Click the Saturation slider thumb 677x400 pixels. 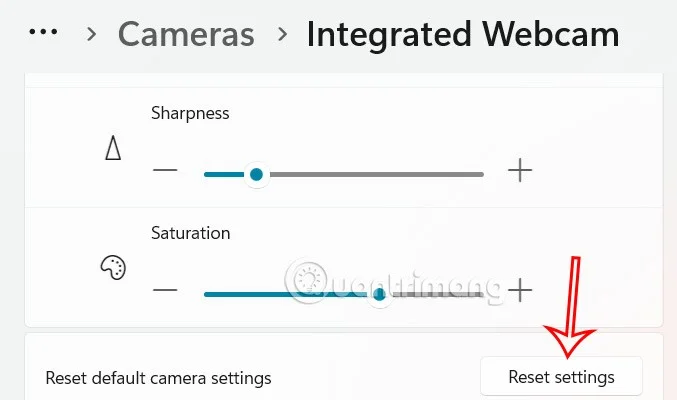pyautogui.click(x=378, y=294)
